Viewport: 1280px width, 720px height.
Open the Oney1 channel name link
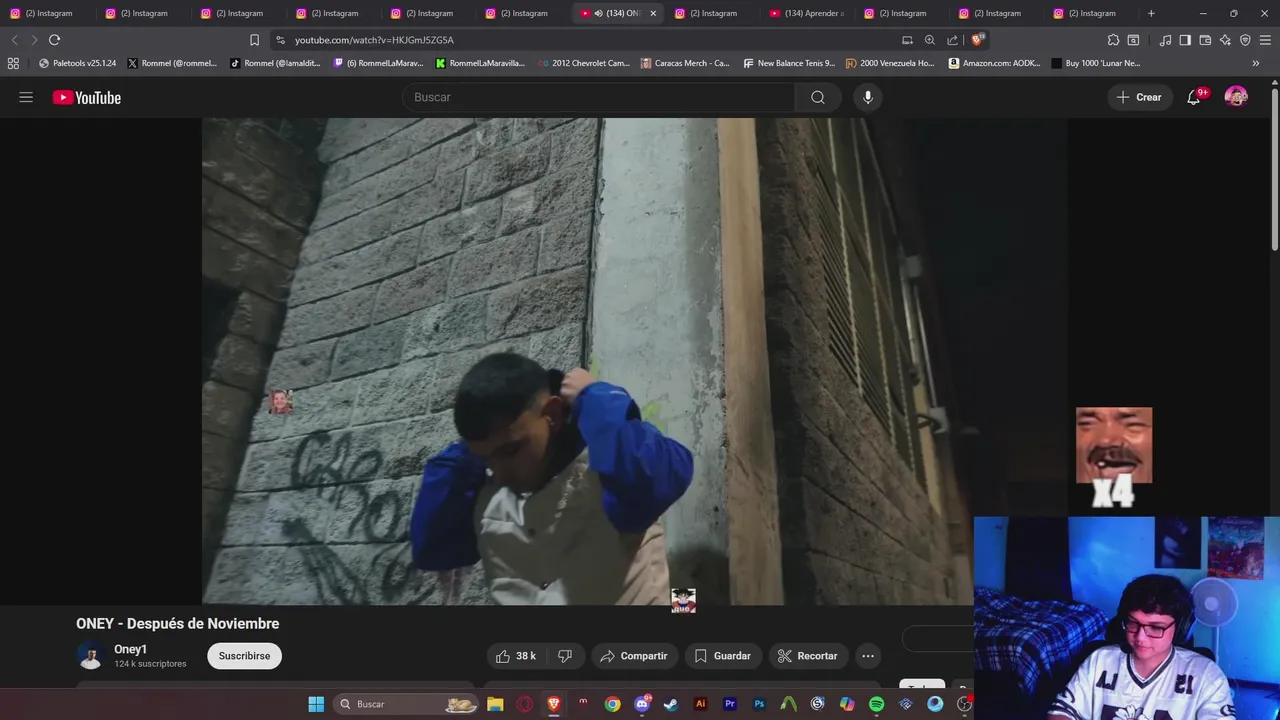(130, 649)
